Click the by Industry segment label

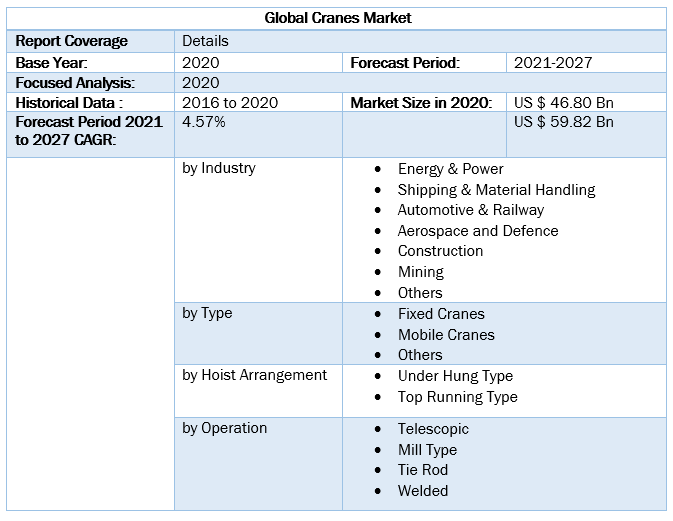218,168
